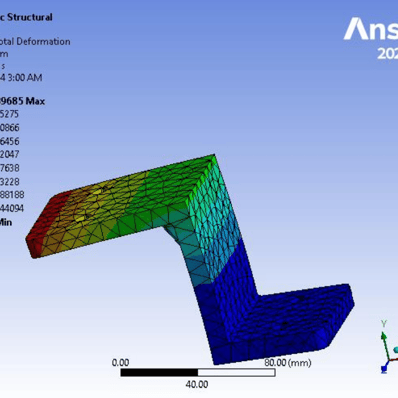This screenshot has height=398, width=398.
Task: Select the 'Min' legend label
Action: (6, 222)
